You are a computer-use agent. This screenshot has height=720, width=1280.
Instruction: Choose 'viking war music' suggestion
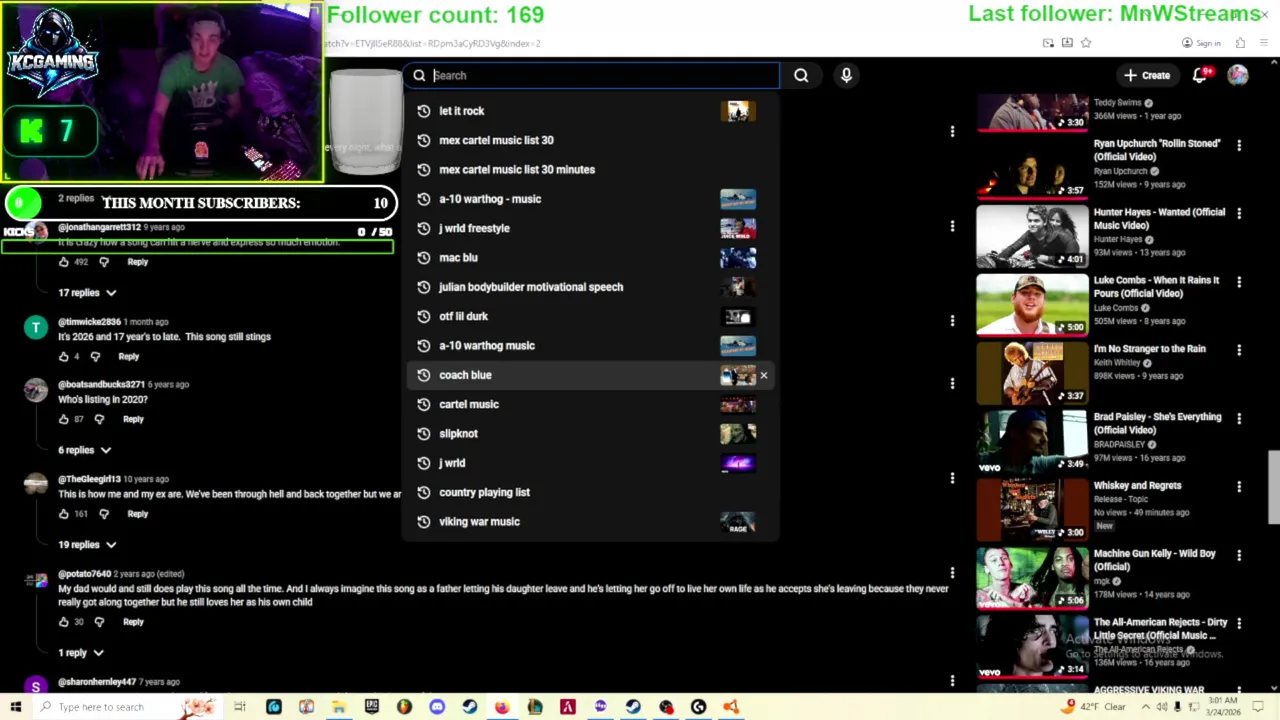[590, 521]
